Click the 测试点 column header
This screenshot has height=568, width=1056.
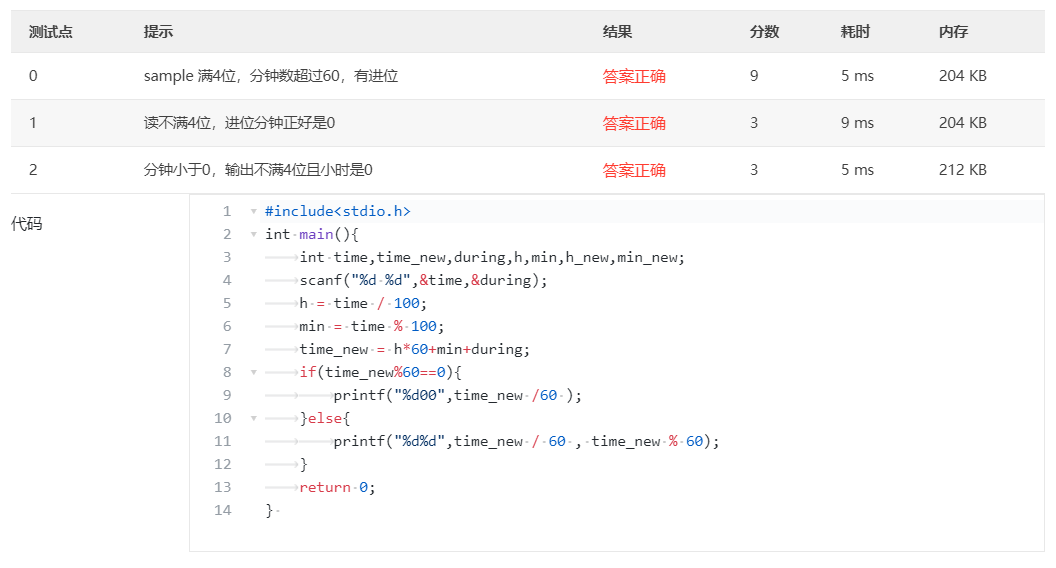[x=51, y=32]
